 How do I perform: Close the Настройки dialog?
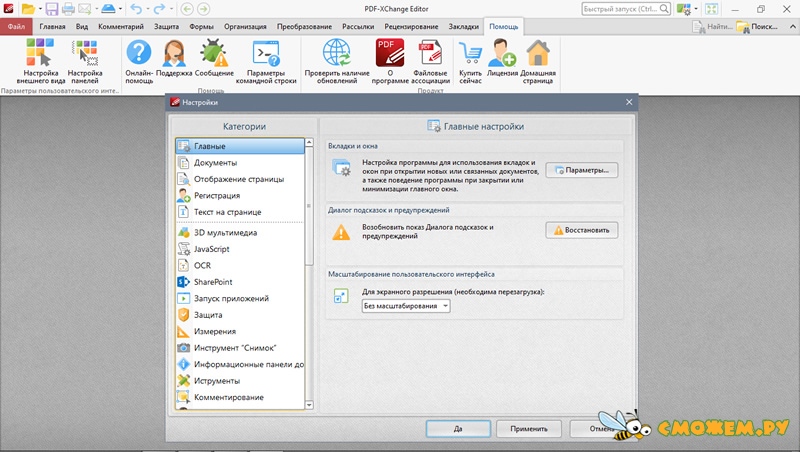tap(629, 102)
